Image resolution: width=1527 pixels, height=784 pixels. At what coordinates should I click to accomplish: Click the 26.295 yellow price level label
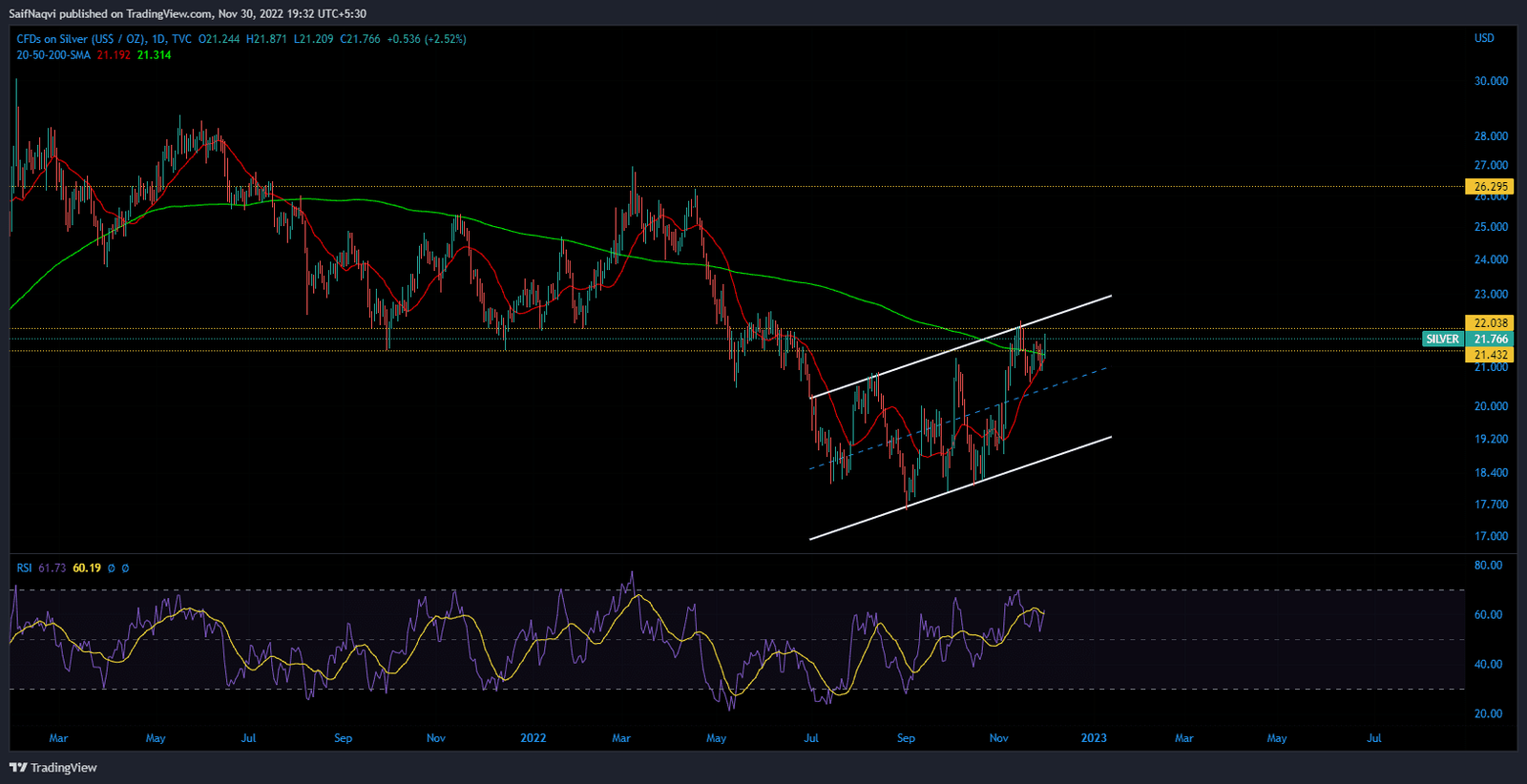[x=1490, y=187]
